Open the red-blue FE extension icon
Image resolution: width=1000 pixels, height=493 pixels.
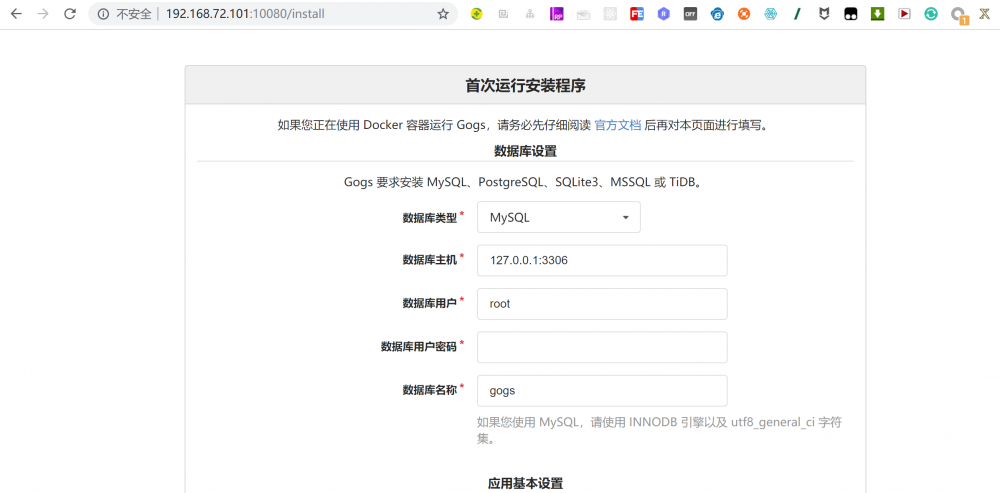[x=636, y=14]
